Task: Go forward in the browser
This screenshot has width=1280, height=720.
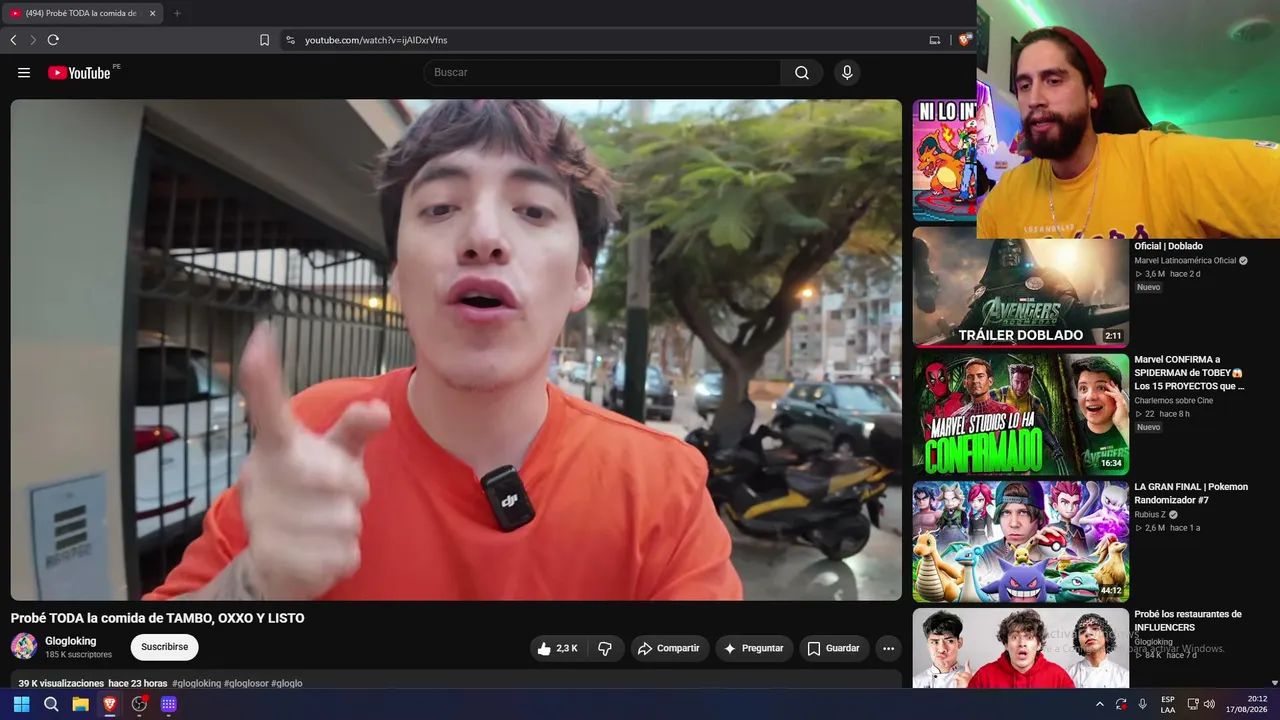Action: pyautogui.click(x=33, y=40)
